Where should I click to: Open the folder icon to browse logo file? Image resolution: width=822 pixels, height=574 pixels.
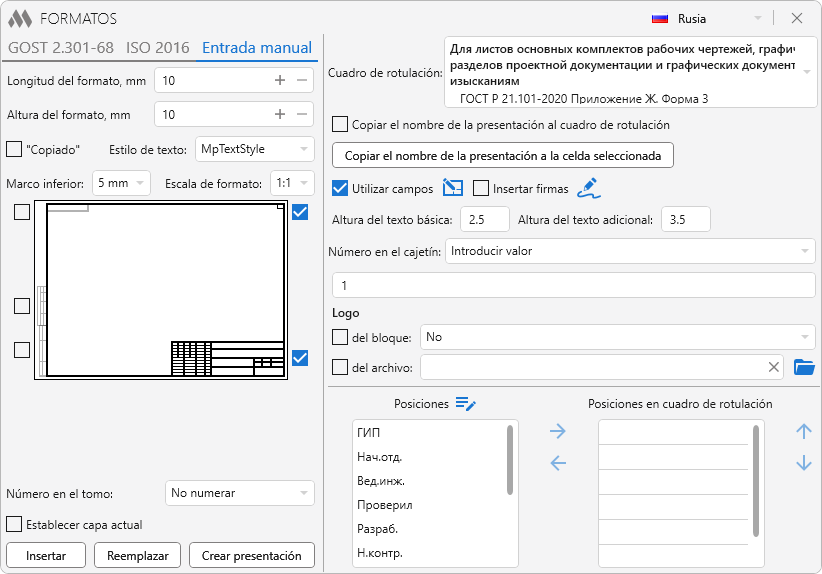(x=804, y=367)
